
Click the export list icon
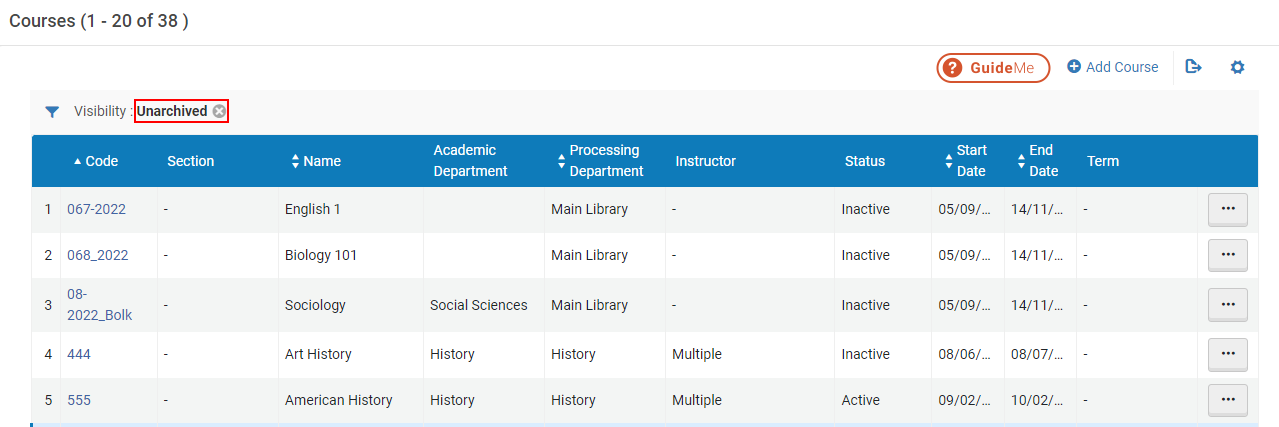point(1193,67)
